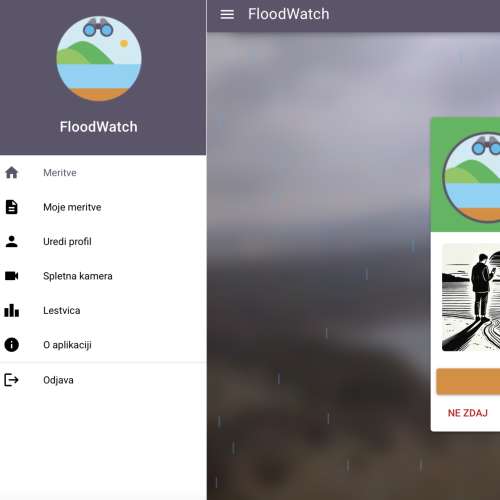Click the FloodWatch logo in drawer header
The height and width of the screenshot is (500, 500).
pos(99,59)
